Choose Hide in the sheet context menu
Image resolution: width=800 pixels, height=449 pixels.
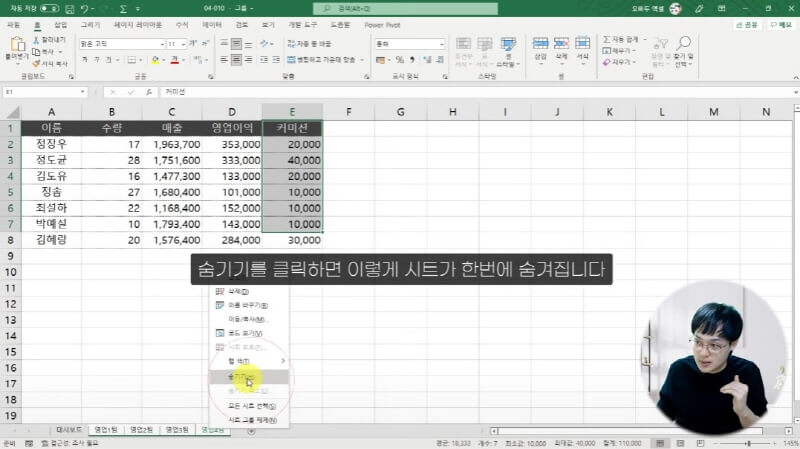click(249, 377)
